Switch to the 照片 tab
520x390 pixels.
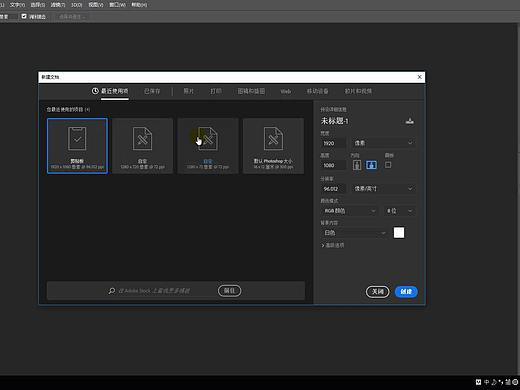188,91
